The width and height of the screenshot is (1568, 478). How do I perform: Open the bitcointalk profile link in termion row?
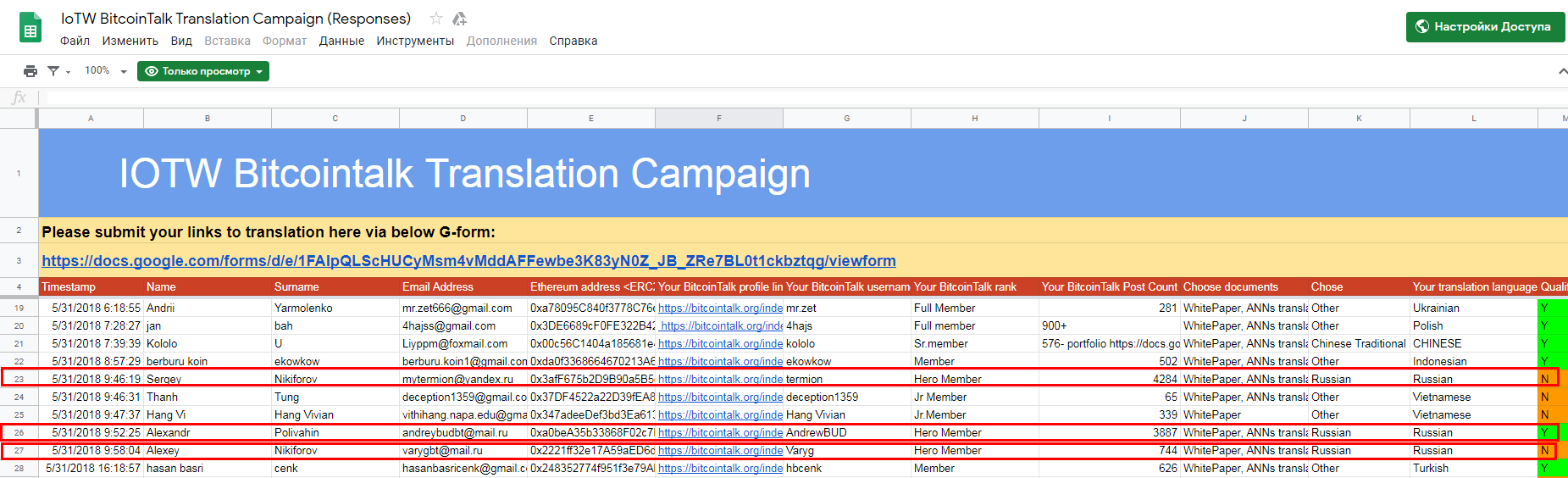720,379
